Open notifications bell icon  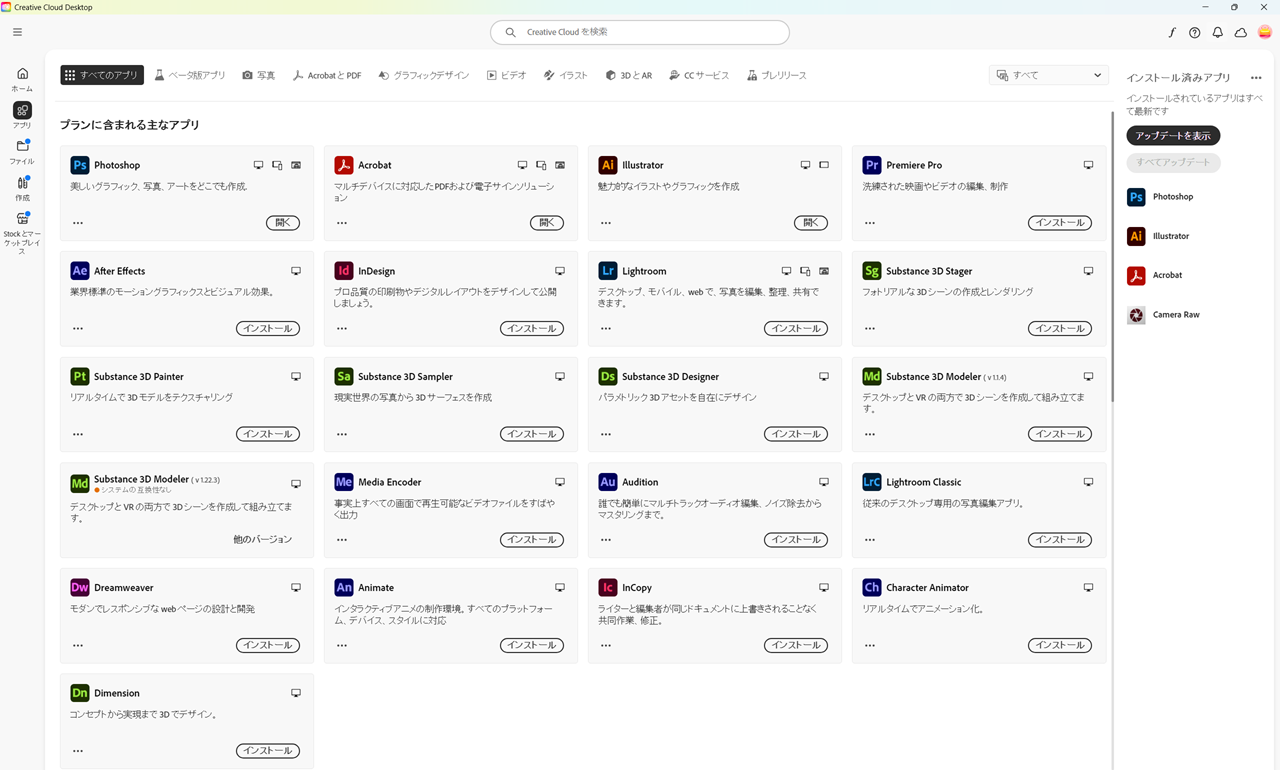(x=1217, y=32)
